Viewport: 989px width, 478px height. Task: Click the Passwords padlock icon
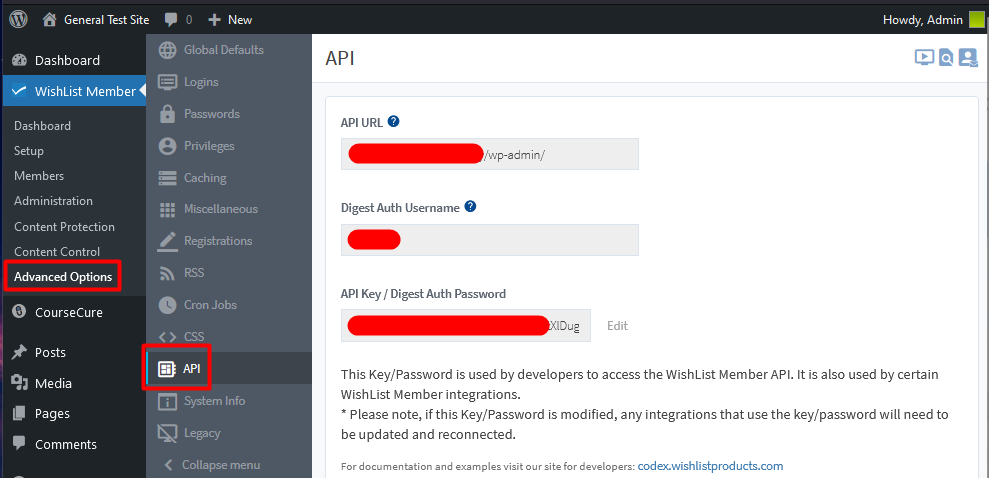pyautogui.click(x=167, y=114)
